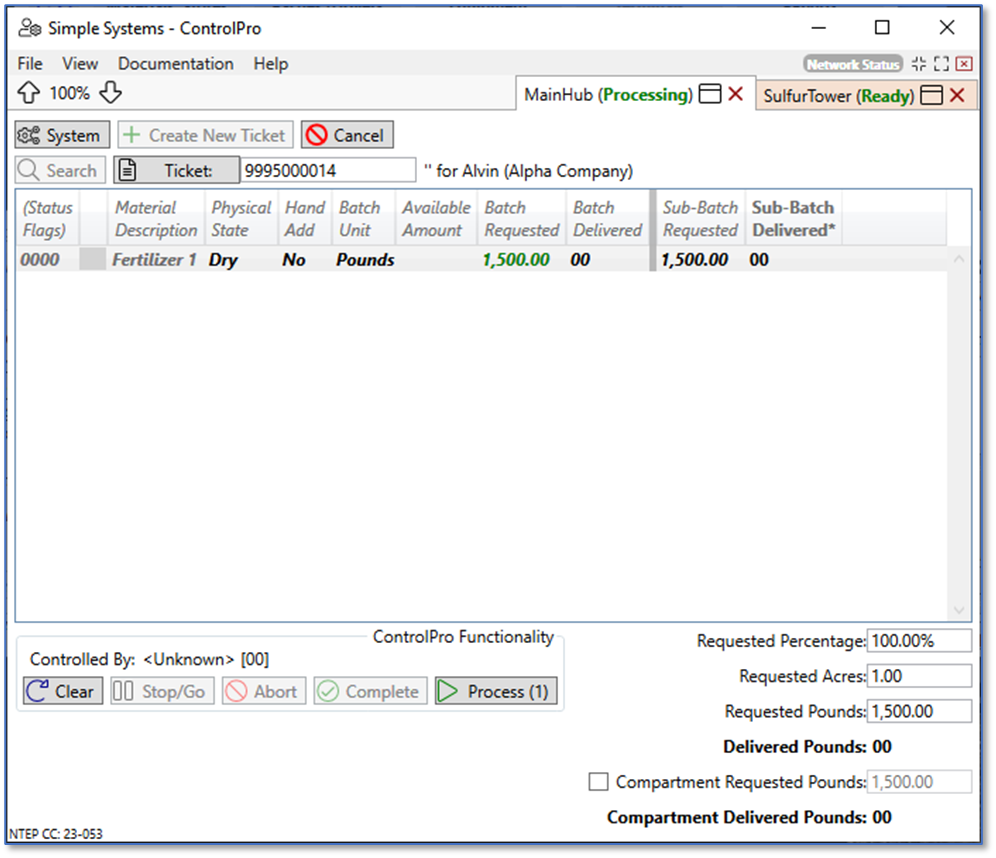The width and height of the screenshot is (996, 858).
Task: Click the Clear button
Action: click(x=62, y=691)
